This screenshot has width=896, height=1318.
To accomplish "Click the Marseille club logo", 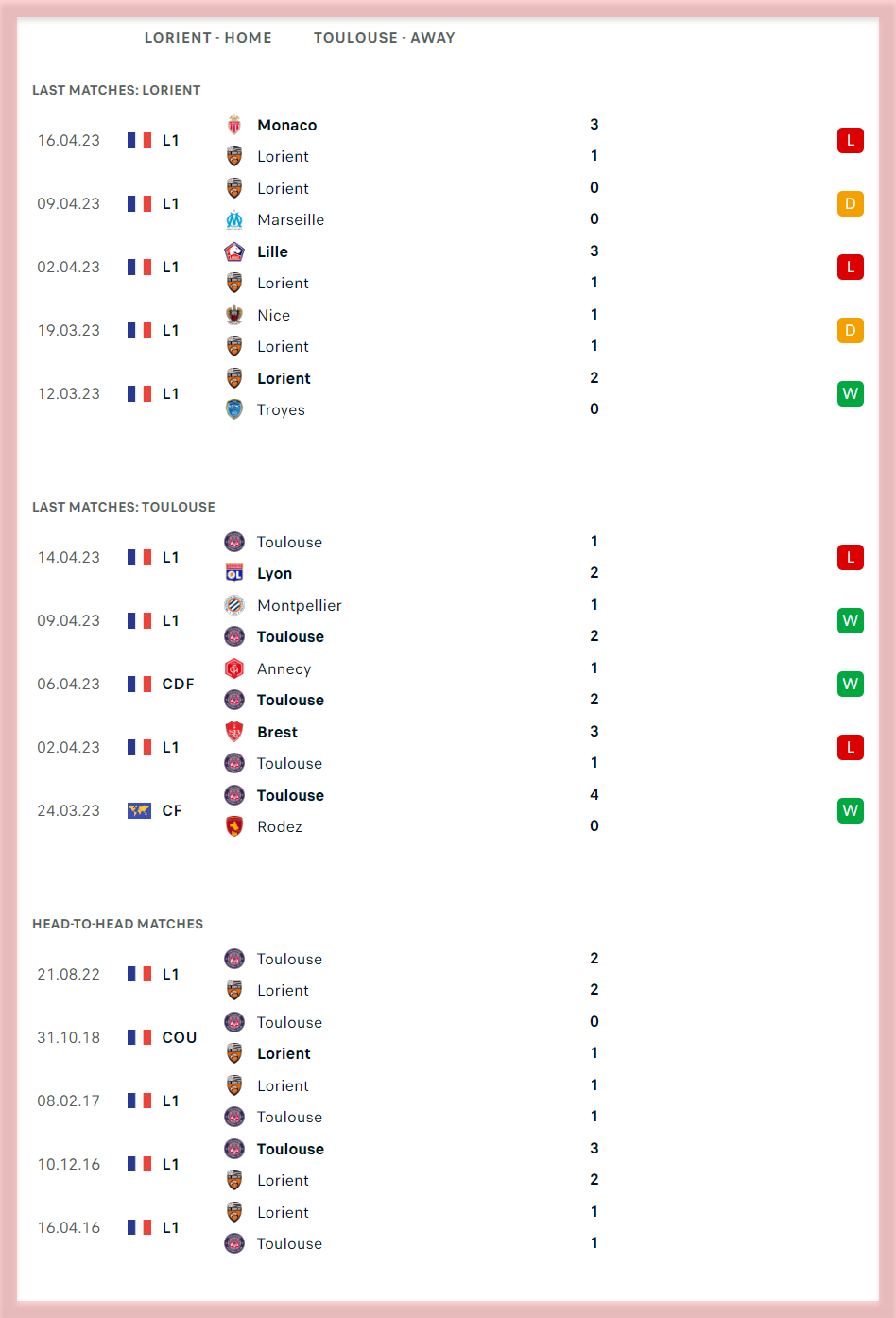I will pyautogui.click(x=234, y=219).
